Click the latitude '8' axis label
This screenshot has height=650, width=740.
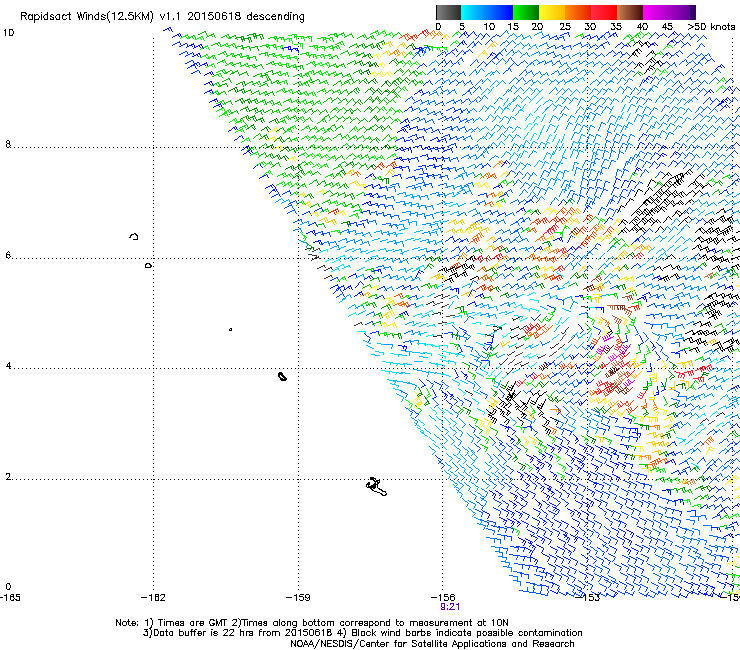tap(8, 144)
